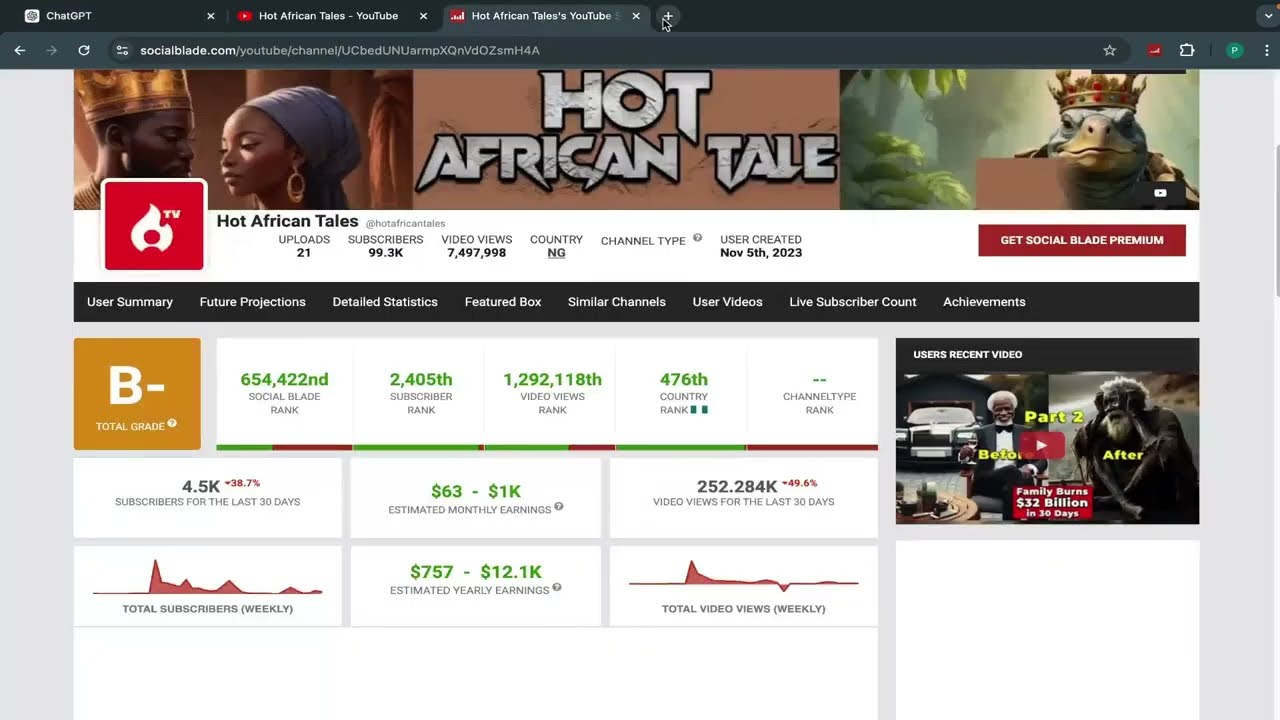Open the User Videos tab

point(727,302)
